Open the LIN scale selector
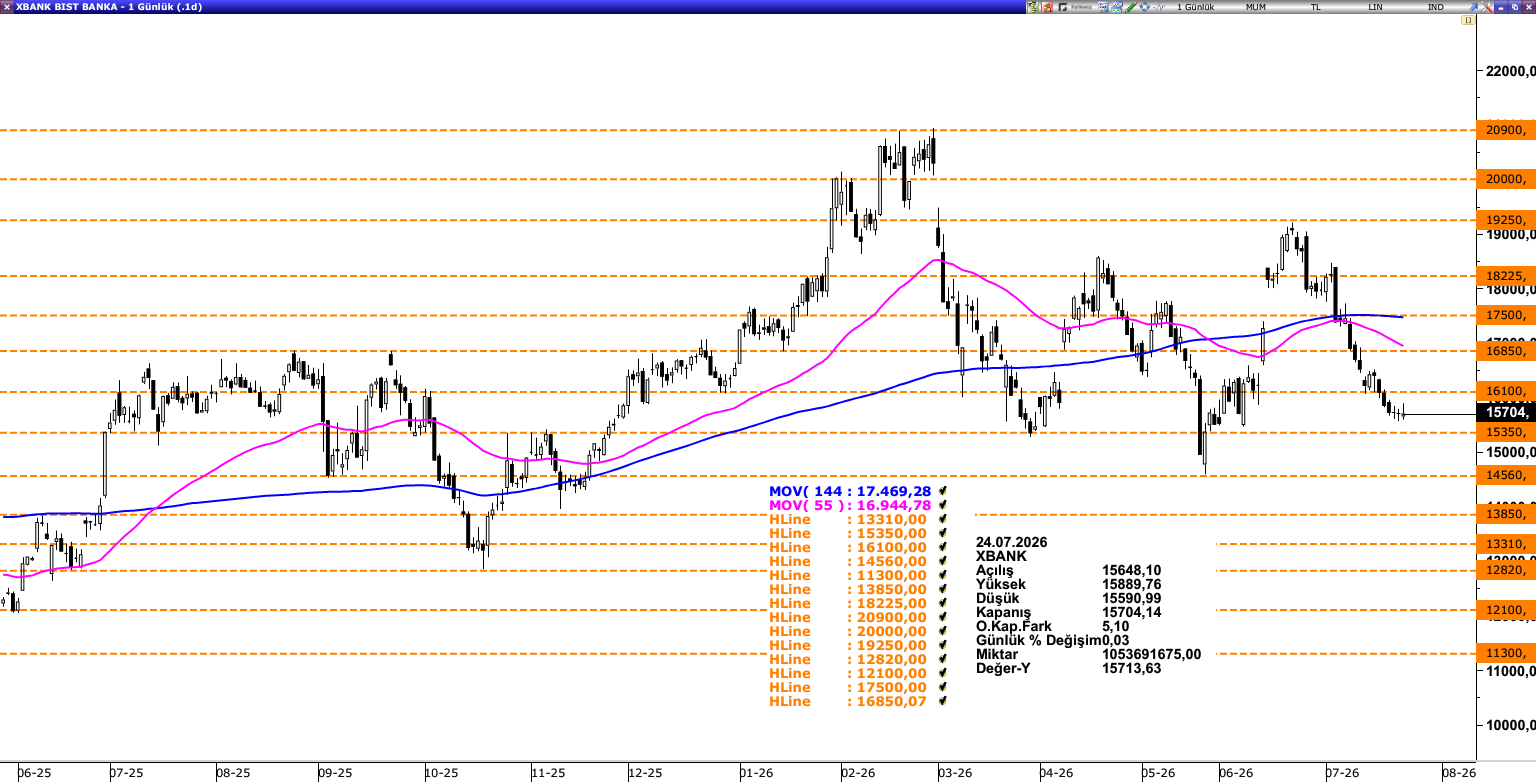The height and width of the screenshot is (782, 1536). tap(1376, 7)
